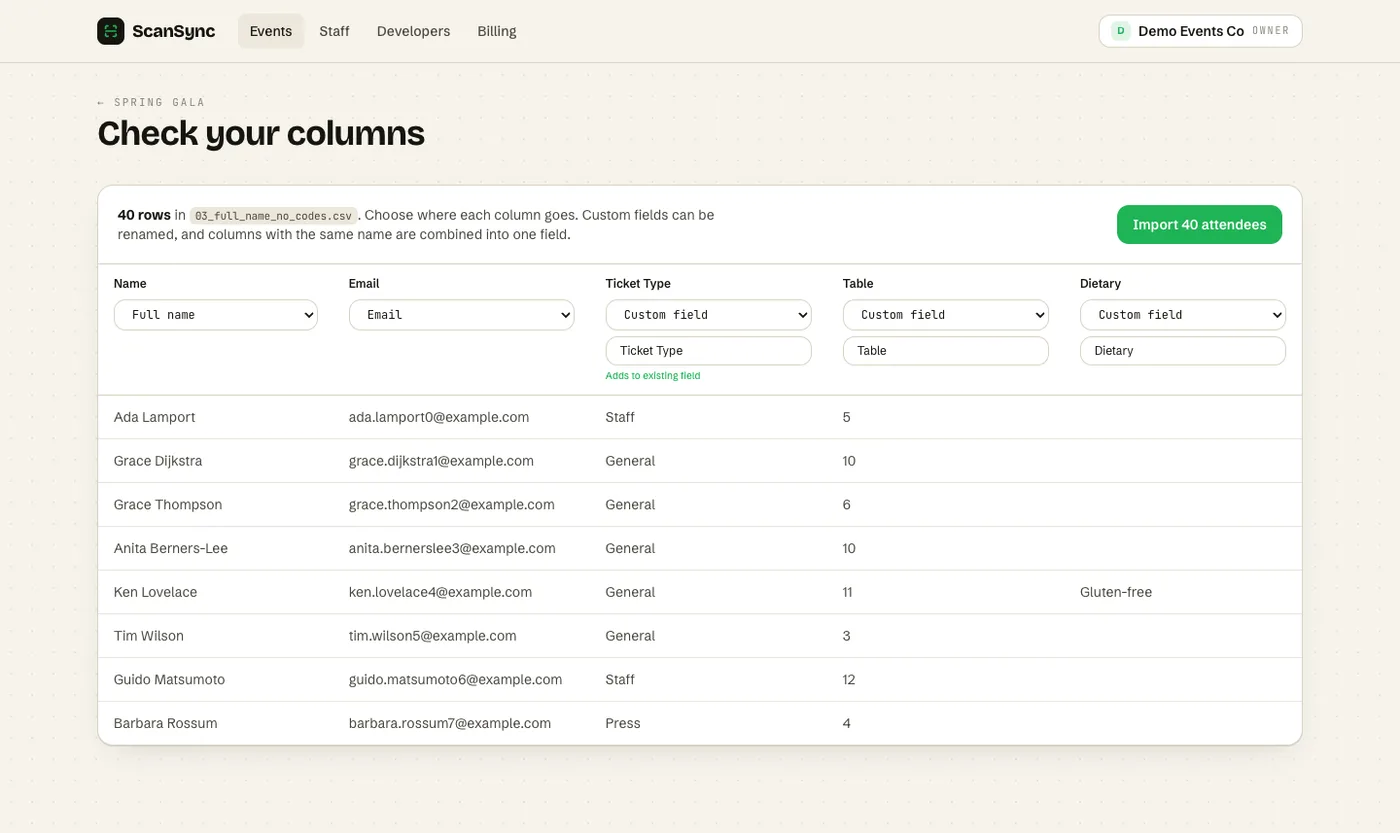Click grace.thompson2@example.com email cell
Viewport: 1400px width, 833px height.
452,505
